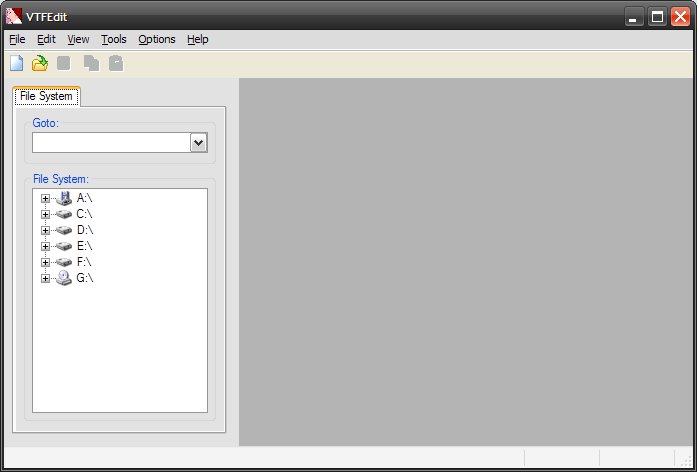Click the Open file folder icon
This screenshot has height=472, width=697.
point(40,64)
